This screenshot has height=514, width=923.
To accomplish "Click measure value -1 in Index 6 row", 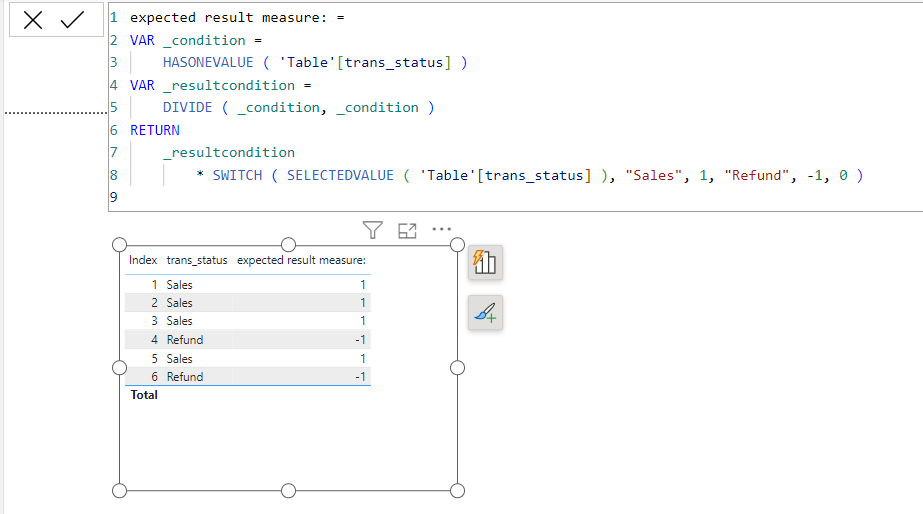I will [x=360, y=377].
